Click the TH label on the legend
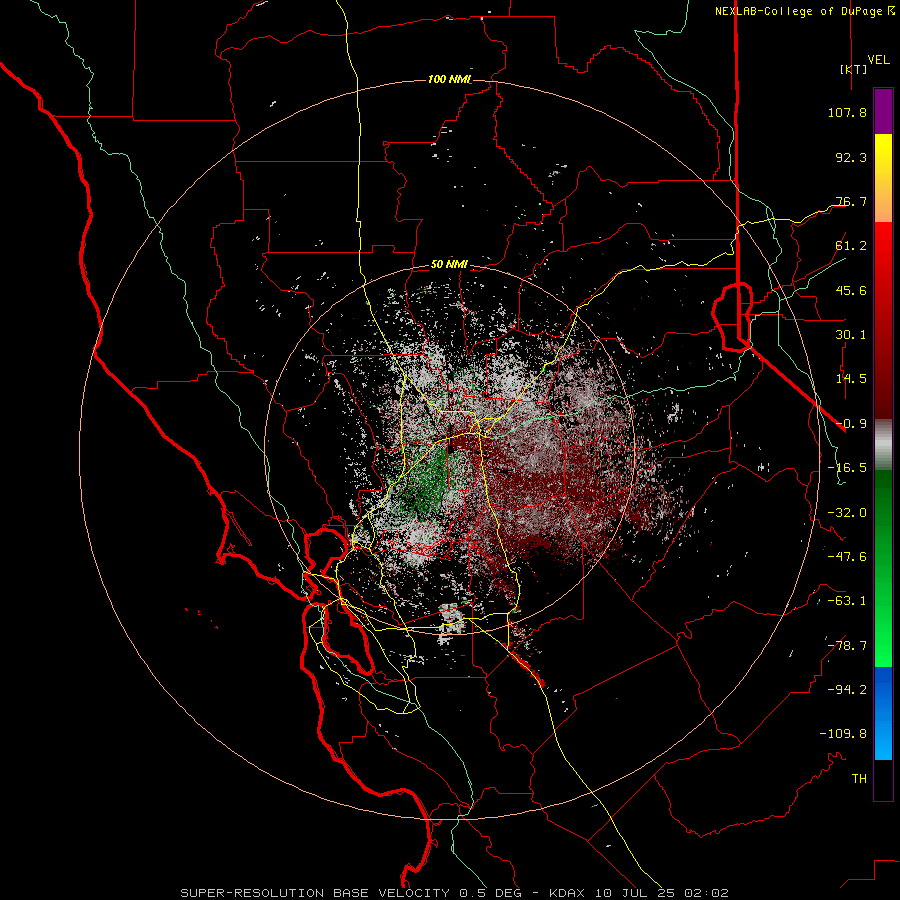Screen dimensions: 900x900 859,779
